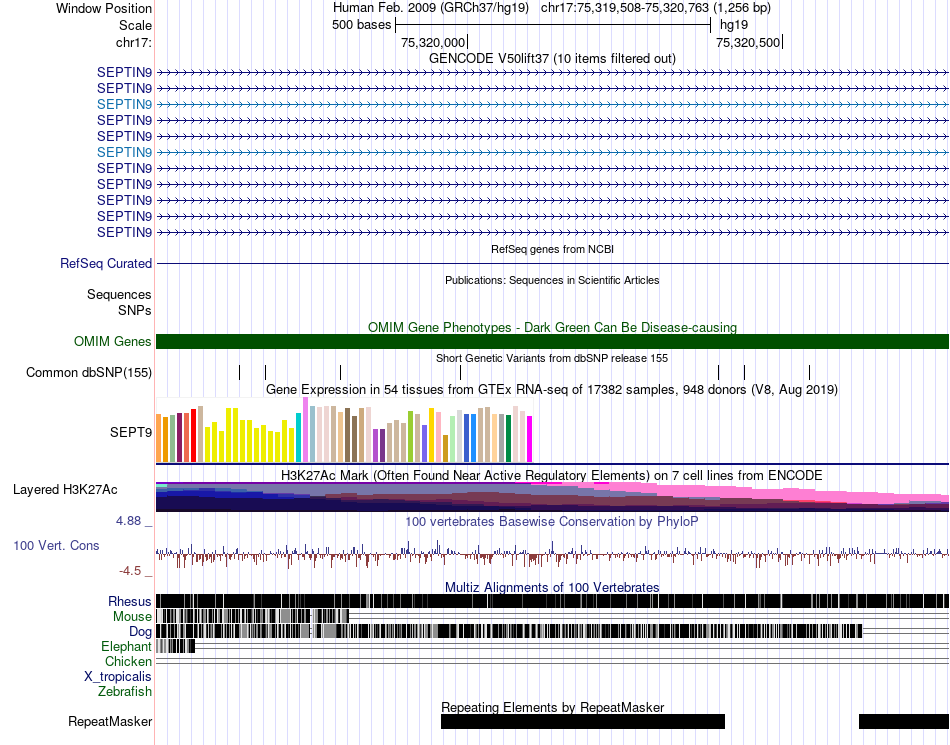Viewport: 950px width, 745px height.
Task: Click the topmost SEPTIN9 transcript label
Action: 124,73
